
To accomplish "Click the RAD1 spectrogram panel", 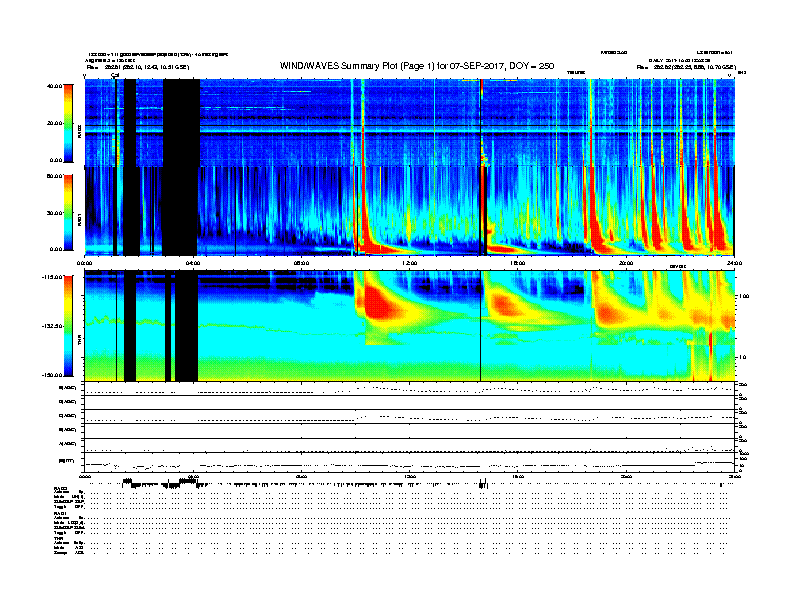I will coord(410,211).
